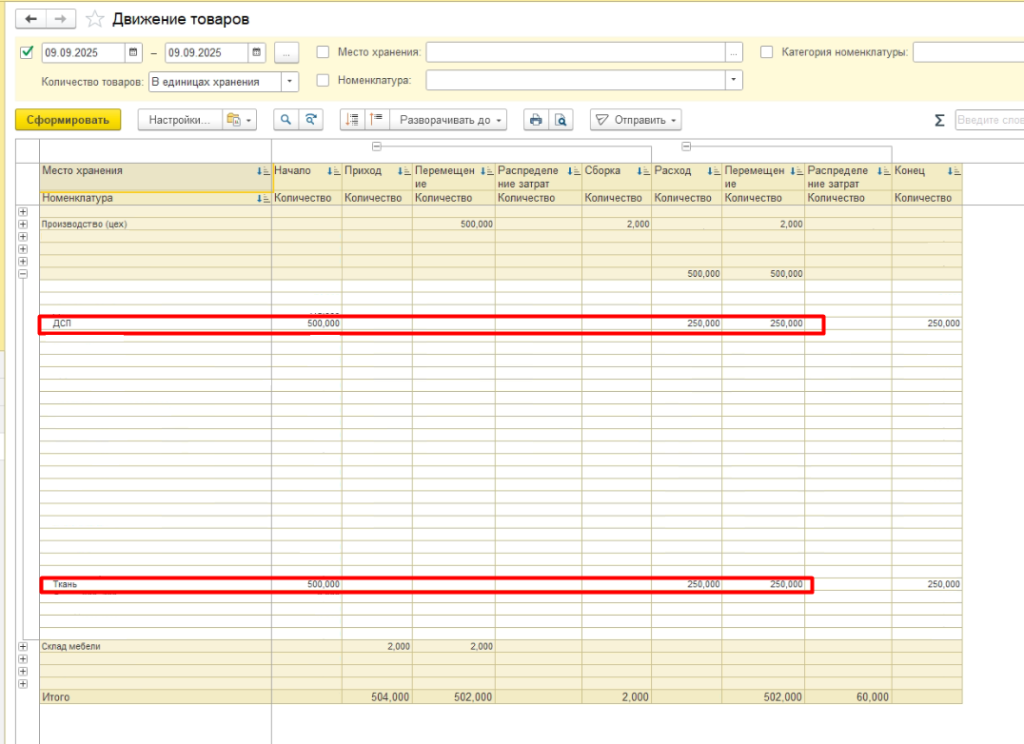Add report to favorites with the star
The image size is (1024, 744).
95,19
